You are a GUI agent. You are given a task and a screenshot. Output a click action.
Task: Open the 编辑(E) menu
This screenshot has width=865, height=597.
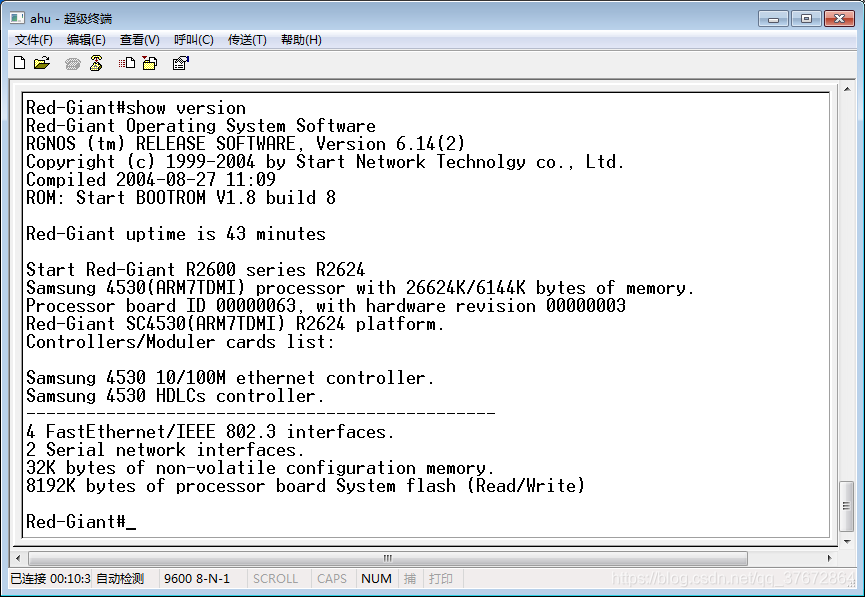86,40
